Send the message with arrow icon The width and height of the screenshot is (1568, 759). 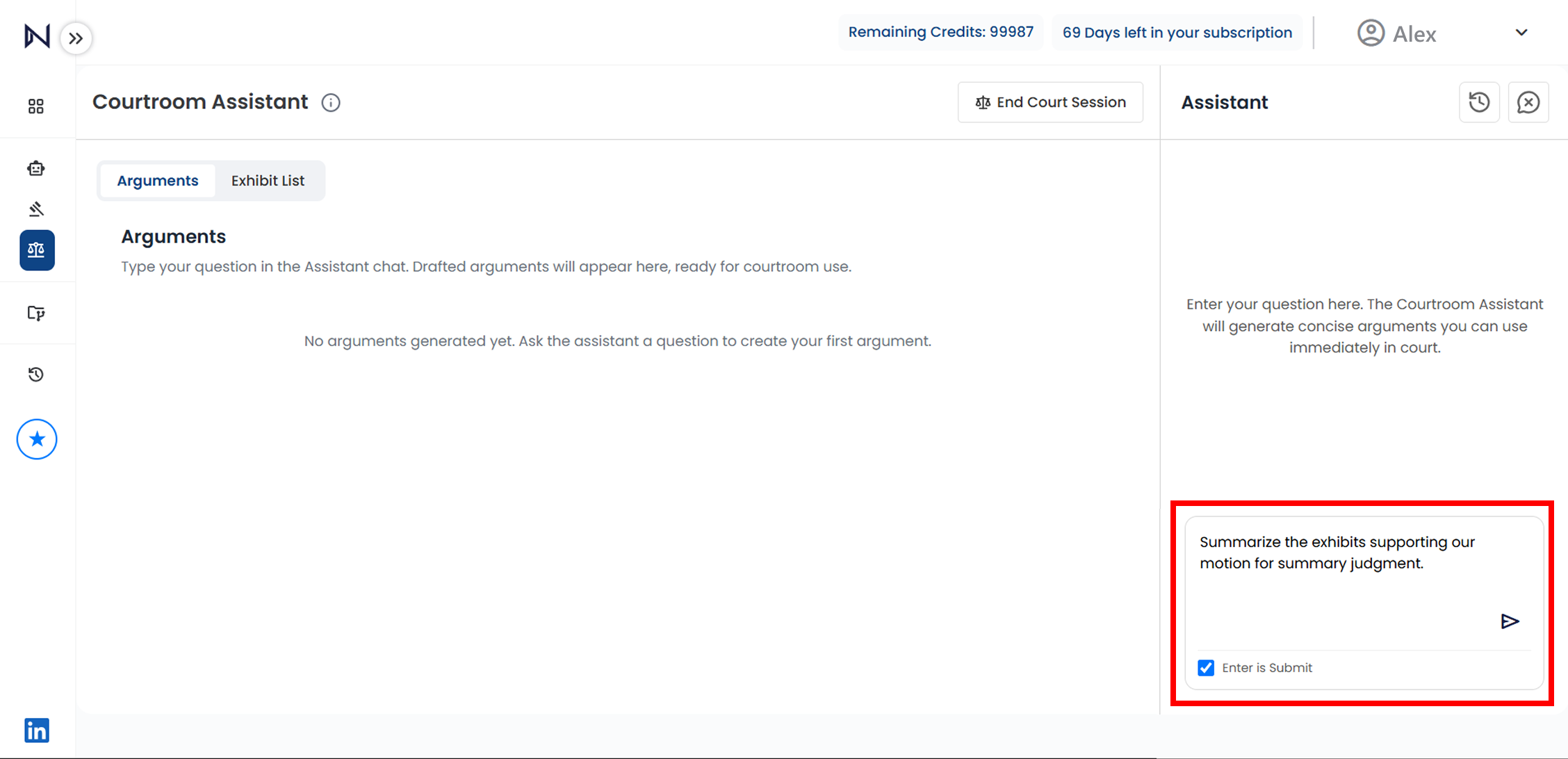tap(1509, 621)
